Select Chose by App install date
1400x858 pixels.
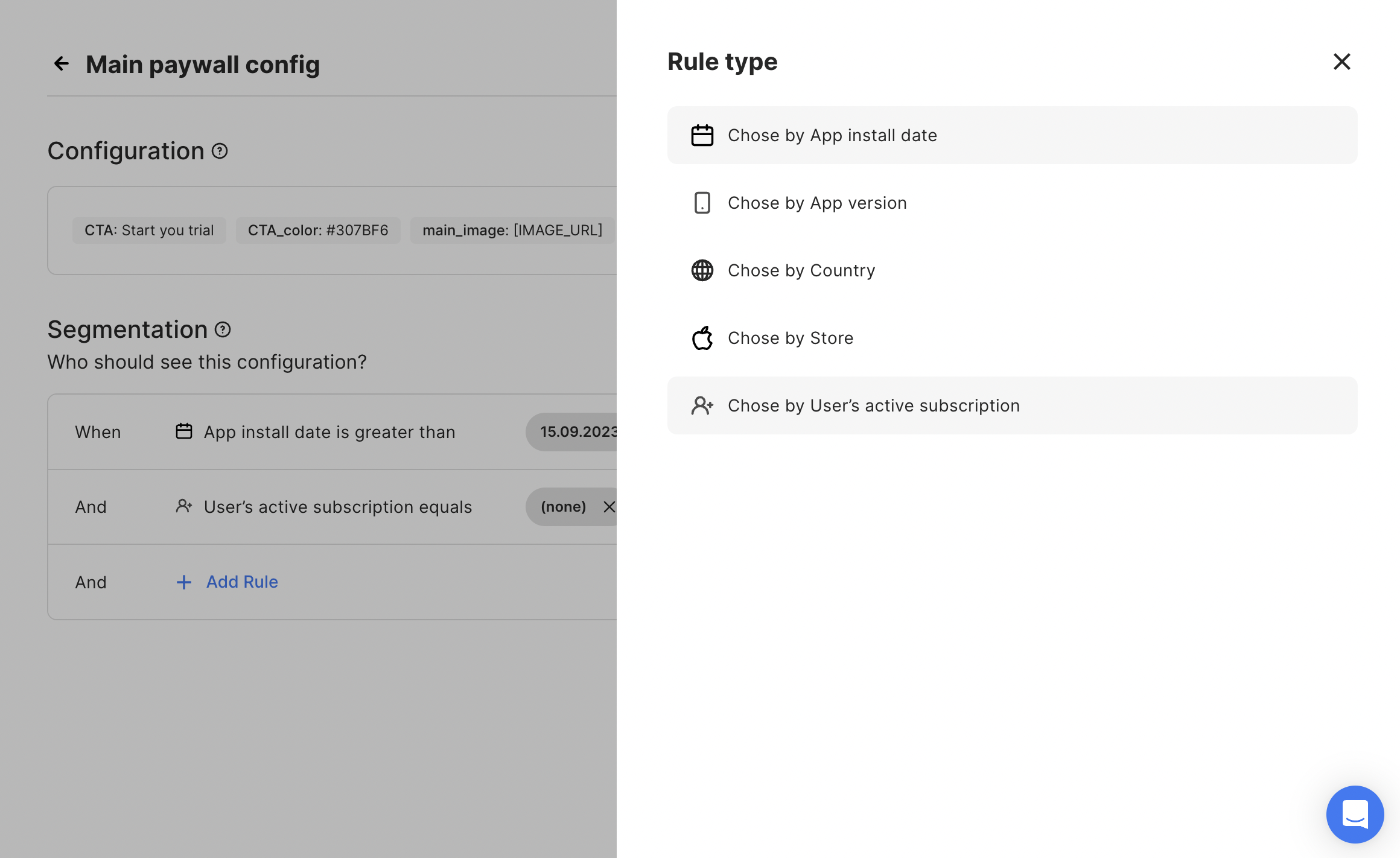pyautogui.click(x=832, y=135)
